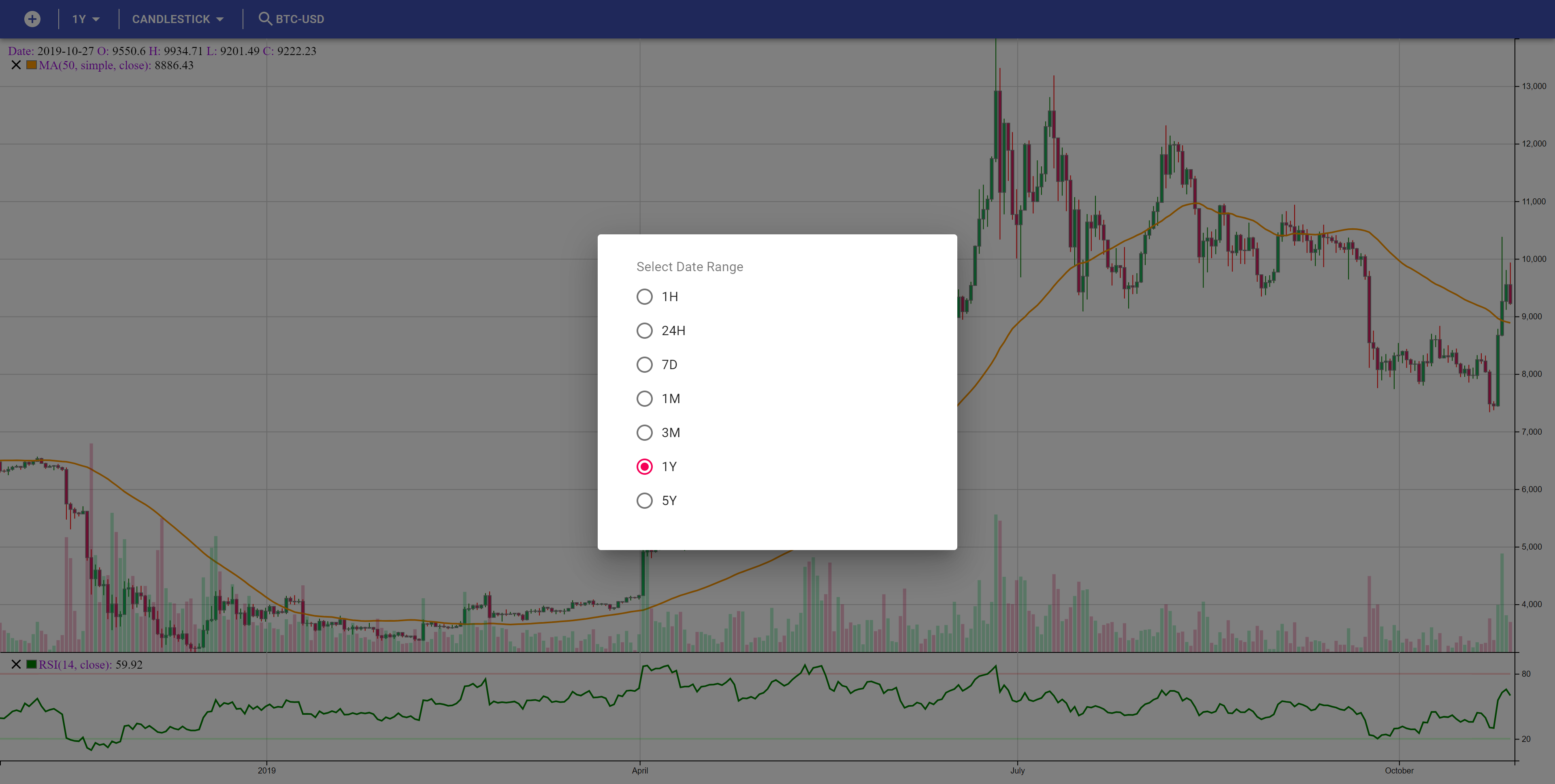Remove the MA(50) indicator with X
The width and height of the screenshot is (1555, 784).
[16, 65]
